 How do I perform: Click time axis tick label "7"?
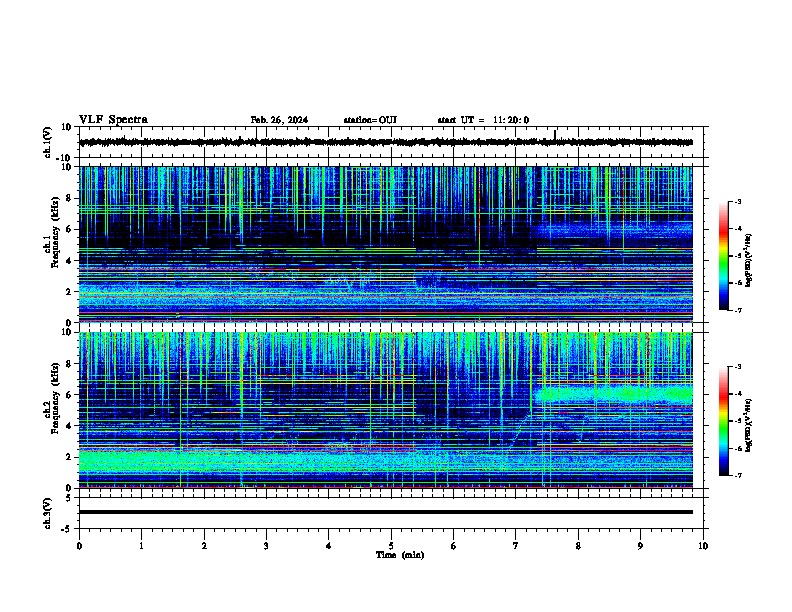(x=516, y=546)
